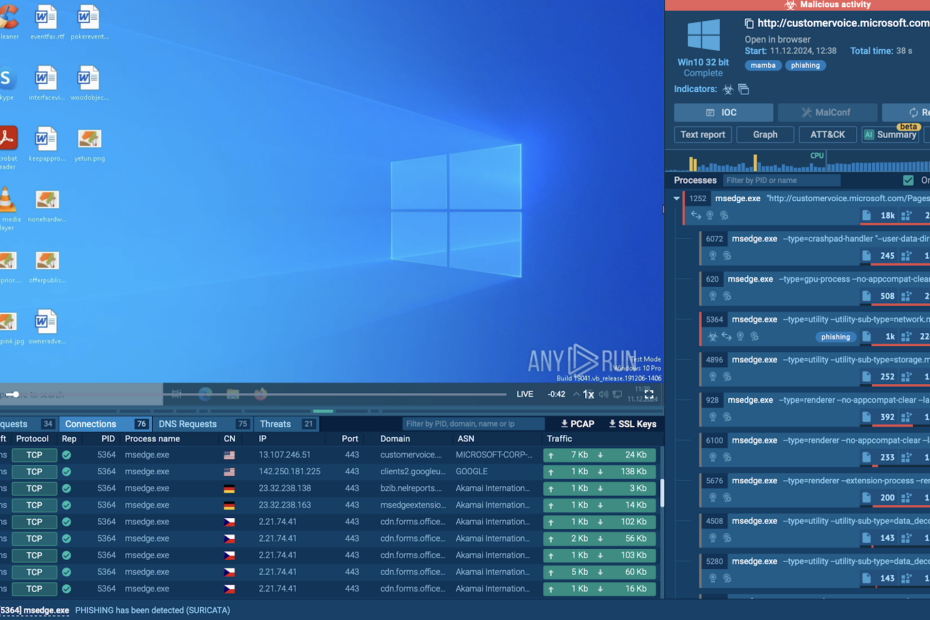Click the File Explorer icon in the VM taskbar
930x620 pixels.
[x=233, y=394]
